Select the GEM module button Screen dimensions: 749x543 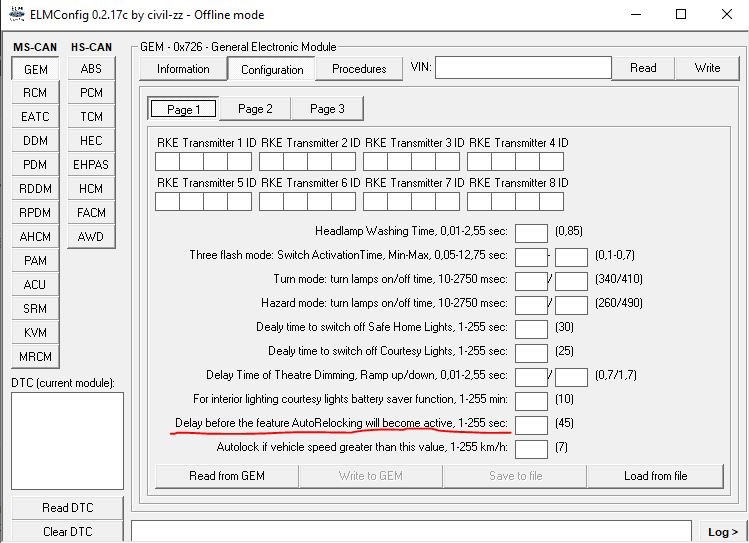(35, 69)
